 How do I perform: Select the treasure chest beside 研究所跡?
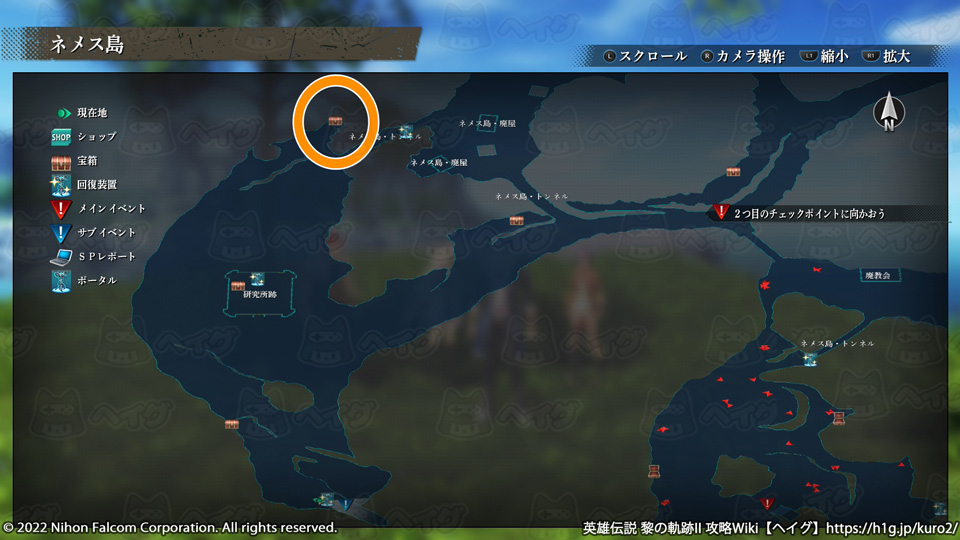[238, 285]
